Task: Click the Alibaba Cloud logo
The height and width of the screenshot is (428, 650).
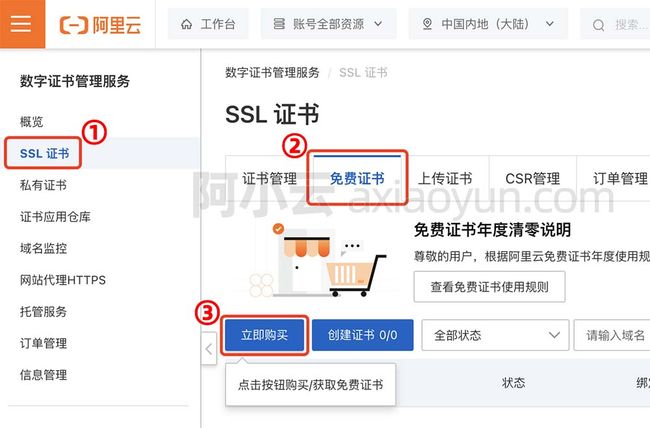Action: (x=100, y=25)
